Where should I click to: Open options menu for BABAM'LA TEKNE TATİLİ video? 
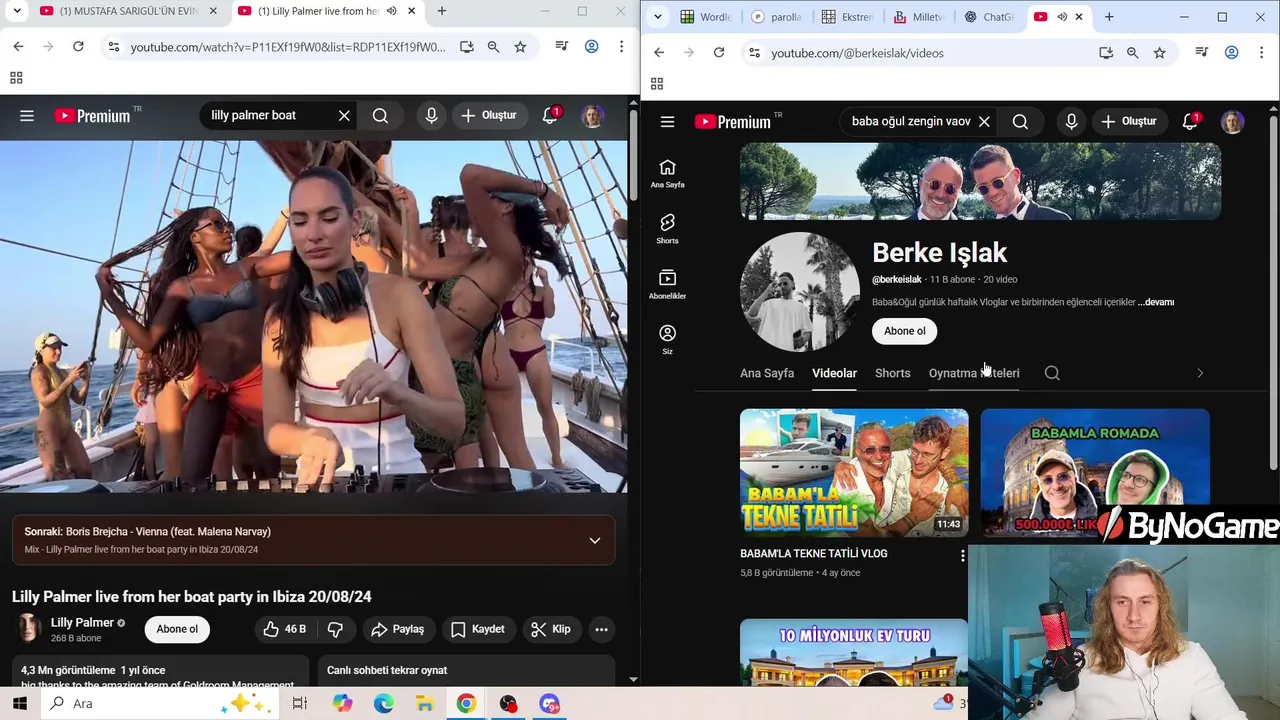[962, 555]
